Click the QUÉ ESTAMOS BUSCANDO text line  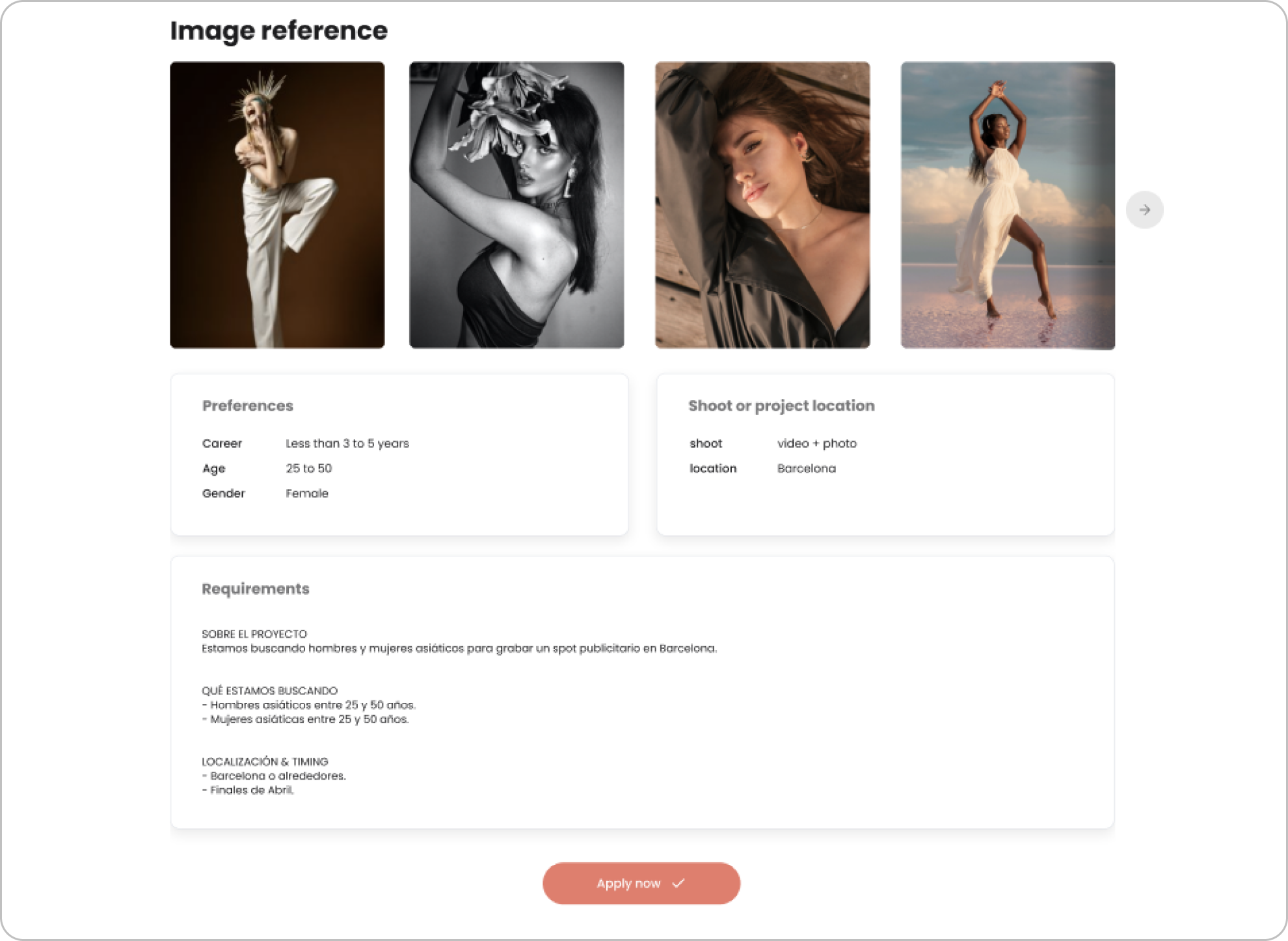[x=269, y=690]
